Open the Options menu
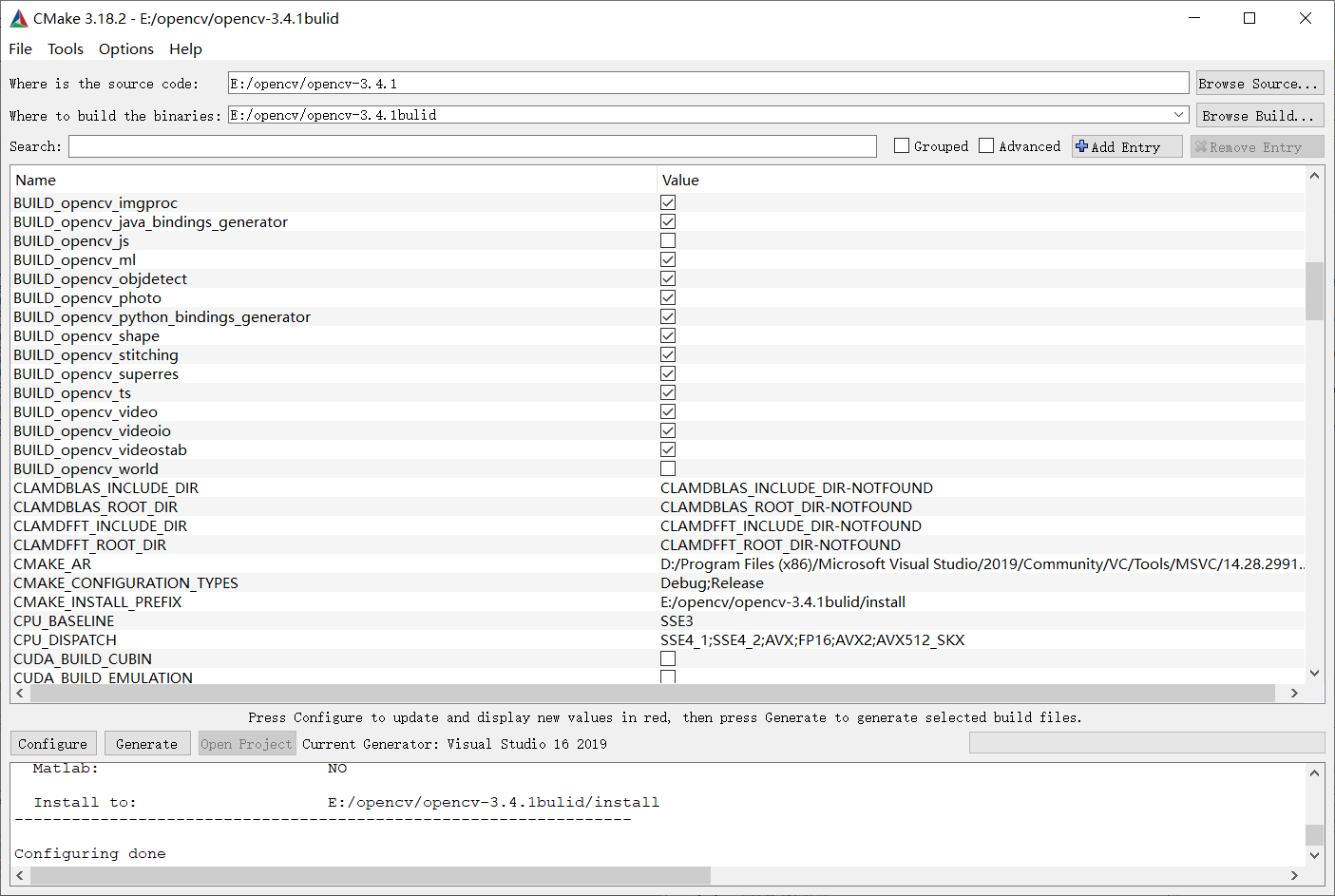1335x896 pixels. click(125, 49)
